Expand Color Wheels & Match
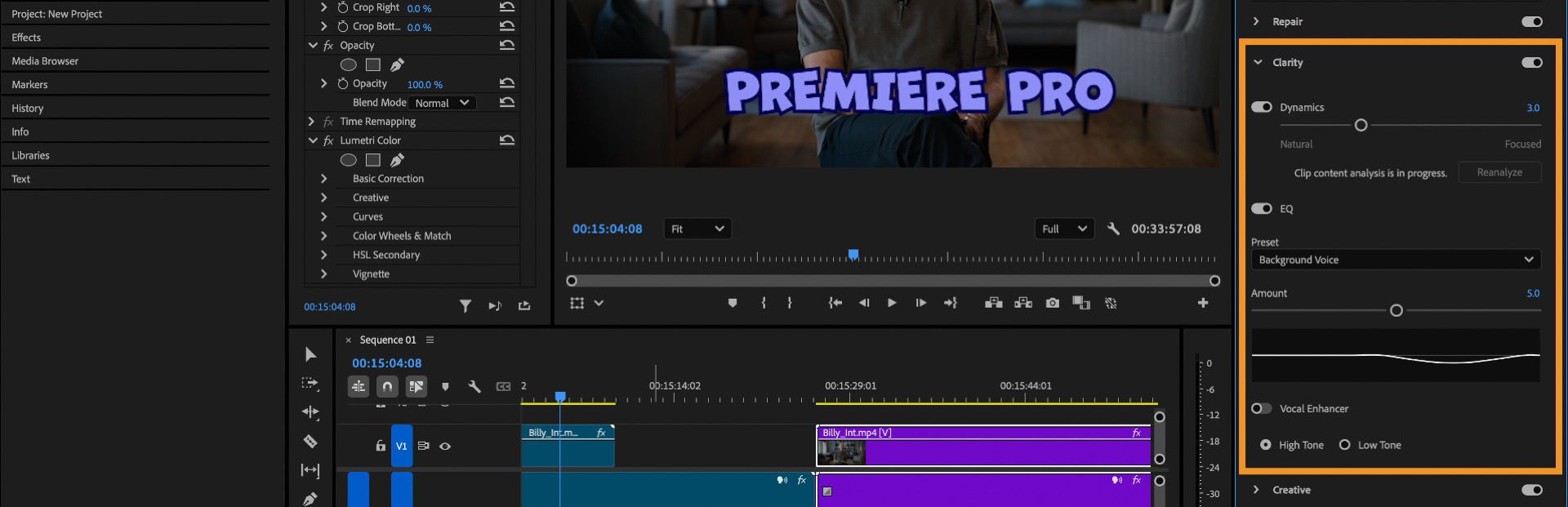Image resolution: width=1568 pixels, height=507 pixels. [x=323, y=236]
